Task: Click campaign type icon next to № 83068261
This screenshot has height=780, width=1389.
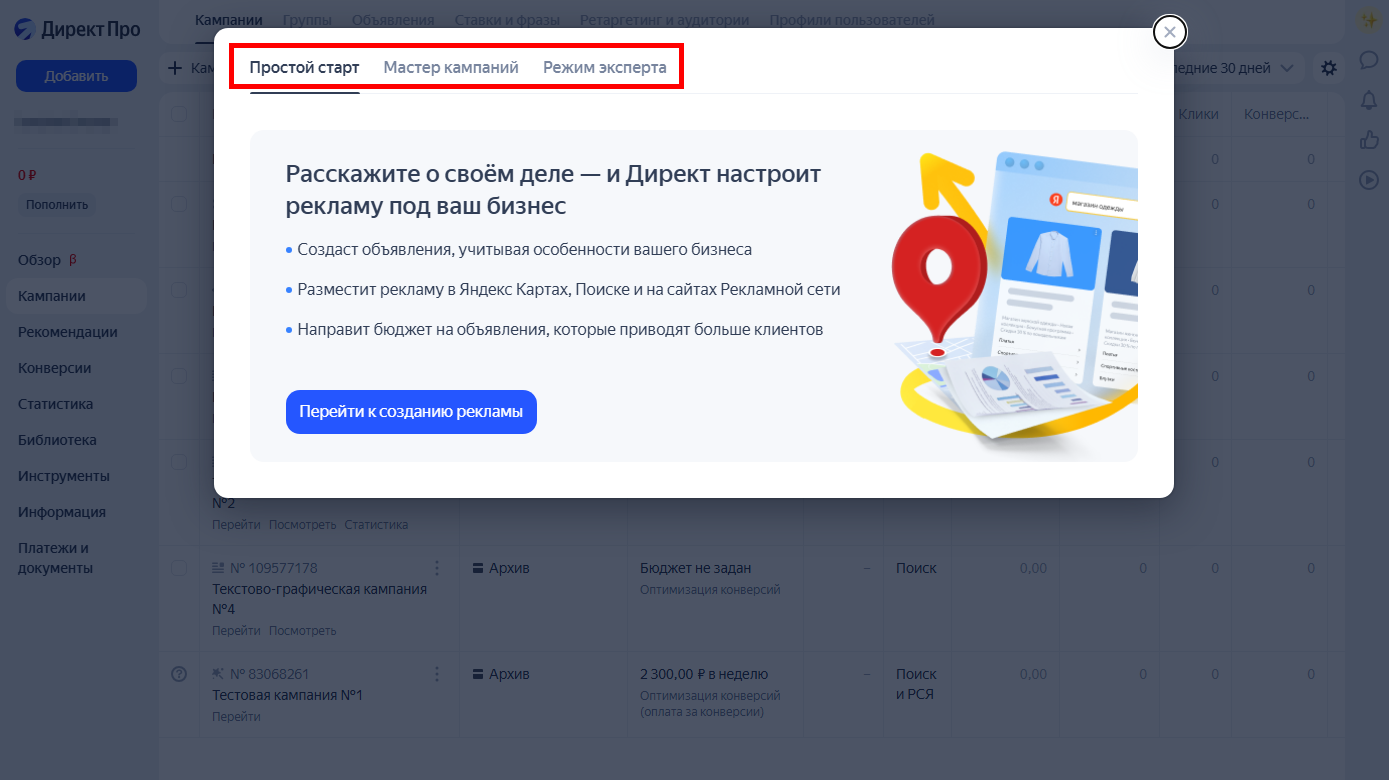Action: coord(219,674)
